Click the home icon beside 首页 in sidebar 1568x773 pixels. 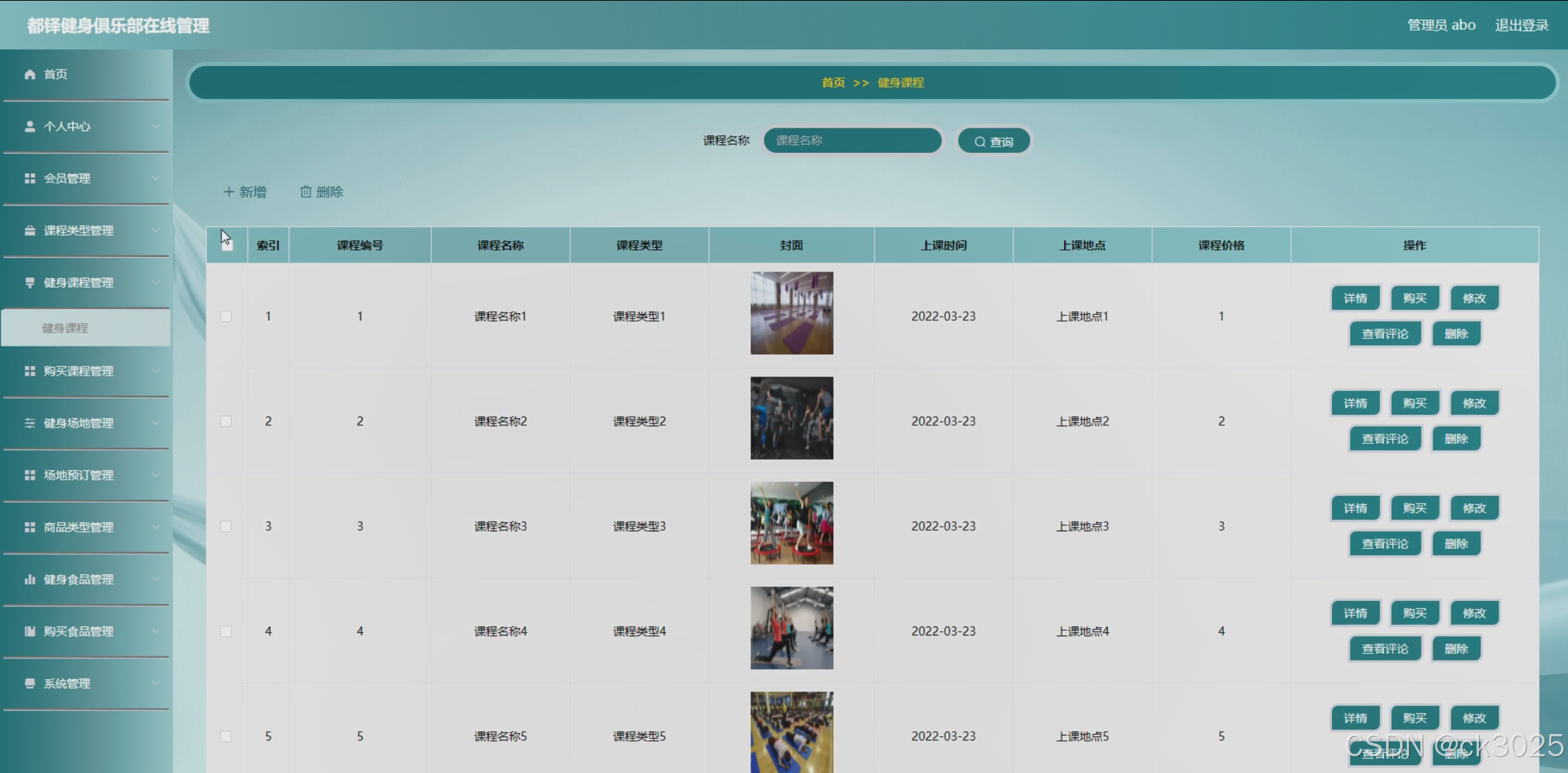click(x=30, y=74)
